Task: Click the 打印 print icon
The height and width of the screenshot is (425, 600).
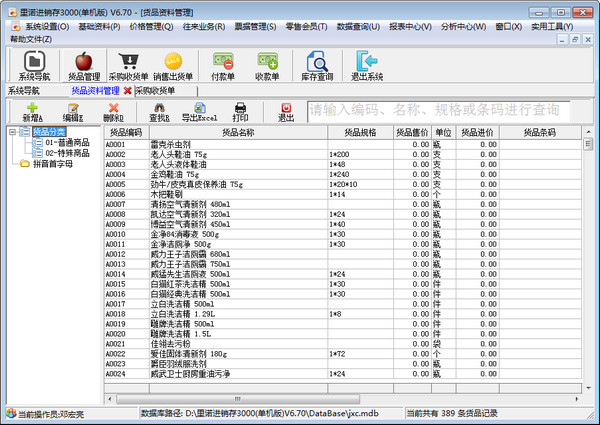Action: pos(240,111)
